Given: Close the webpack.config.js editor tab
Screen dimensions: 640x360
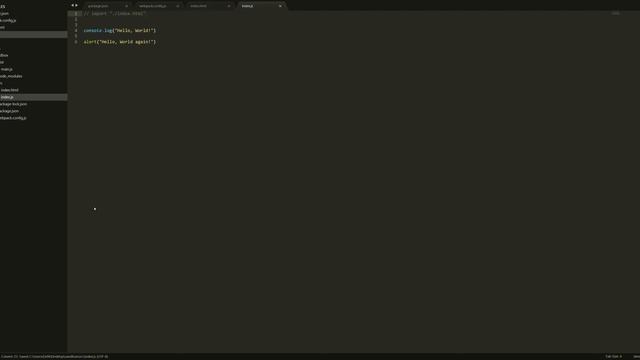Looking at the screenshot, I should pyautogui.click(x=178, y=6).
